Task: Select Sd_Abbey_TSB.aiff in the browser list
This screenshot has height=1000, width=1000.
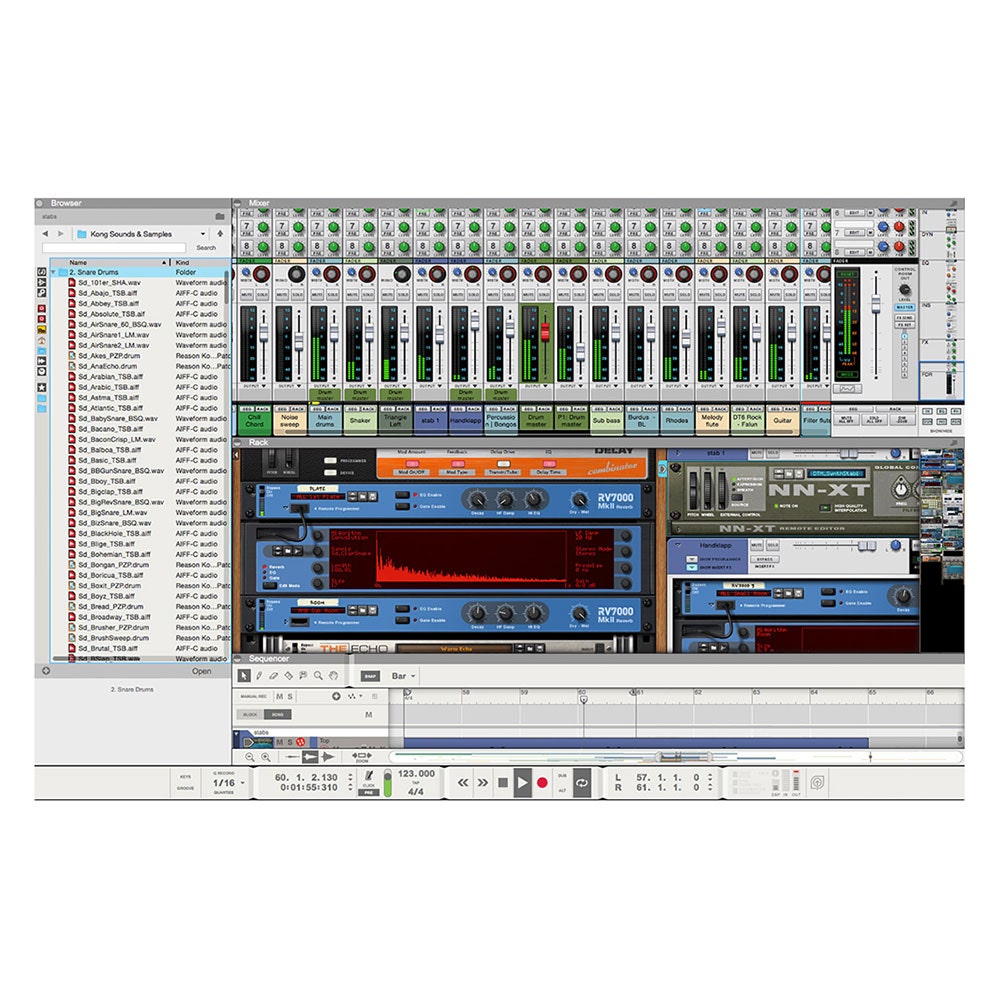Action: coord(107,304)
